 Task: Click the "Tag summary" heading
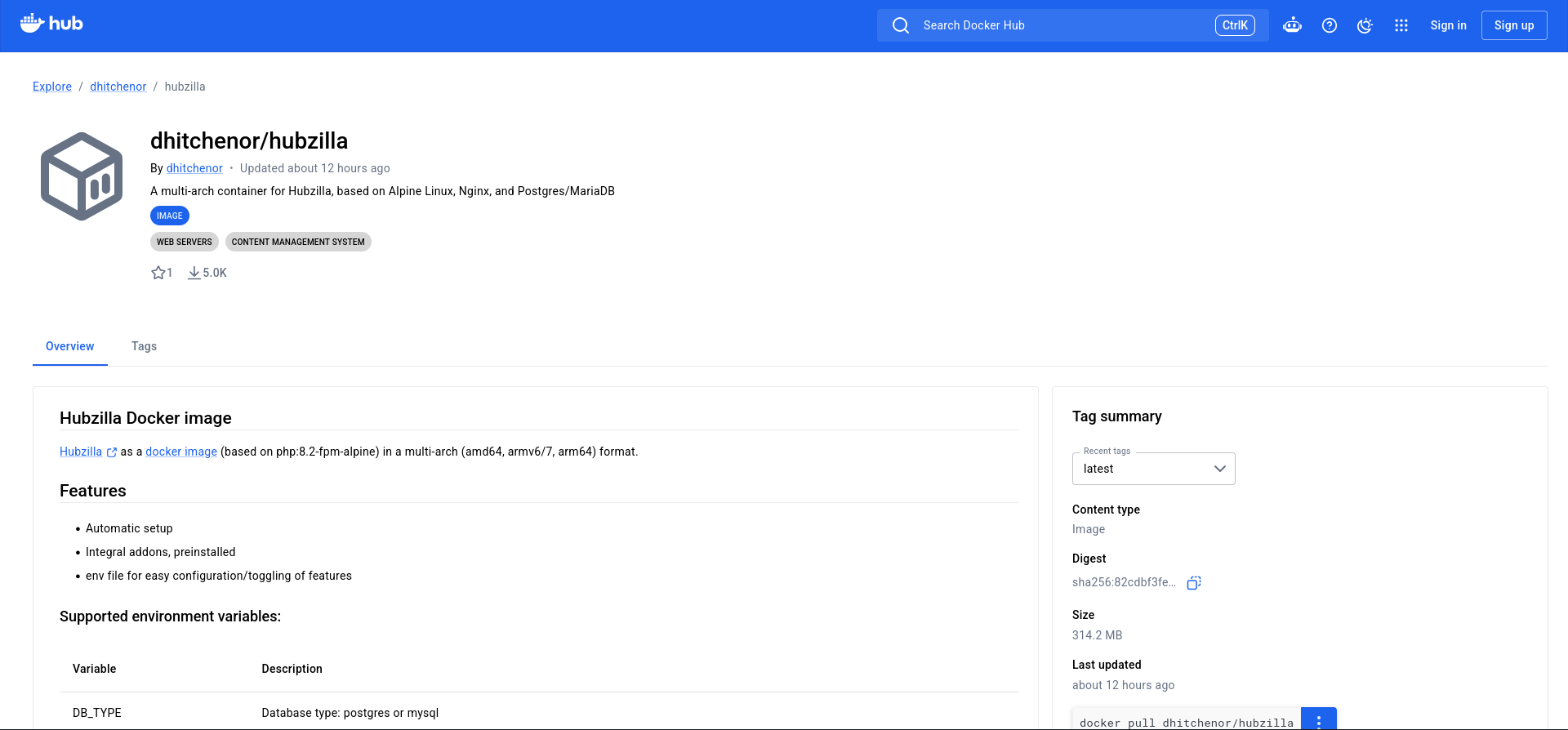coord(1117,416)
